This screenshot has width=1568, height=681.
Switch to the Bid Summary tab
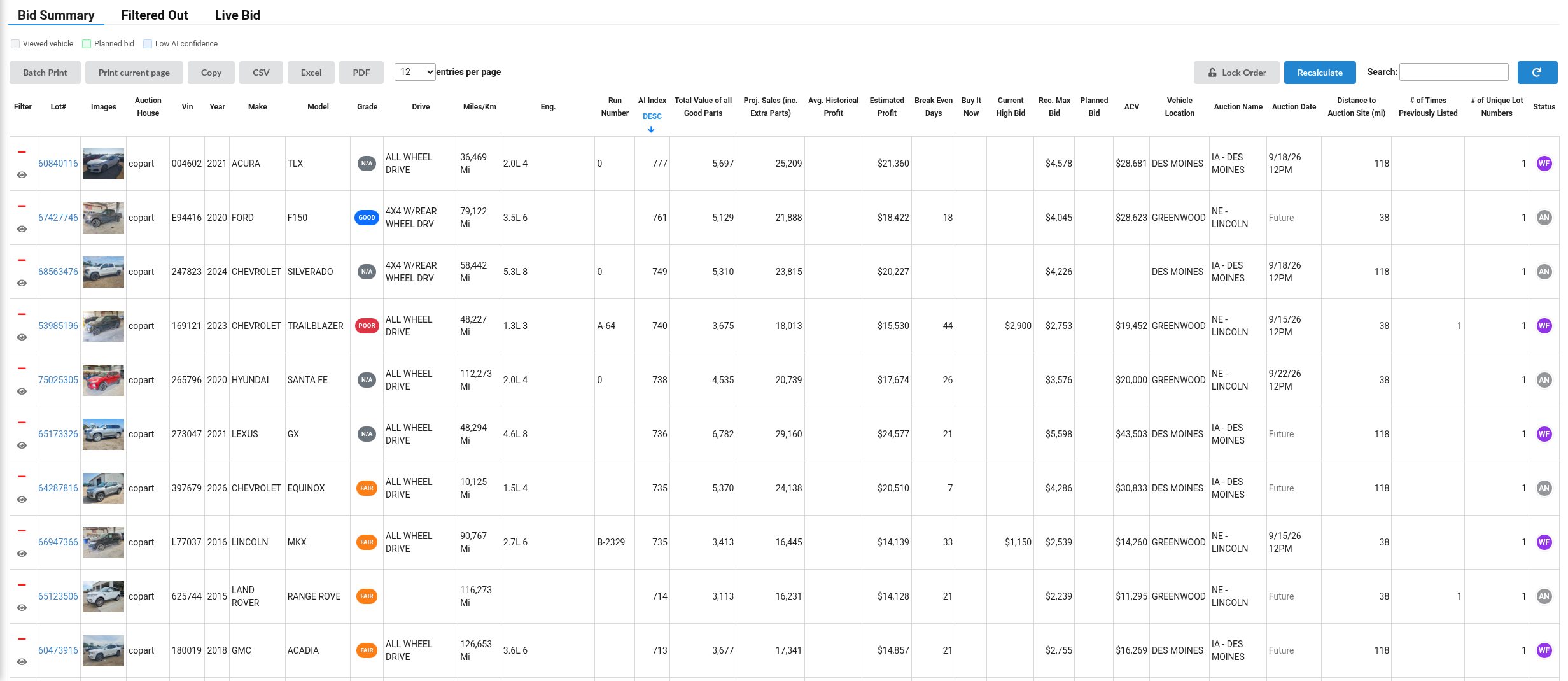tap(56, 15)
